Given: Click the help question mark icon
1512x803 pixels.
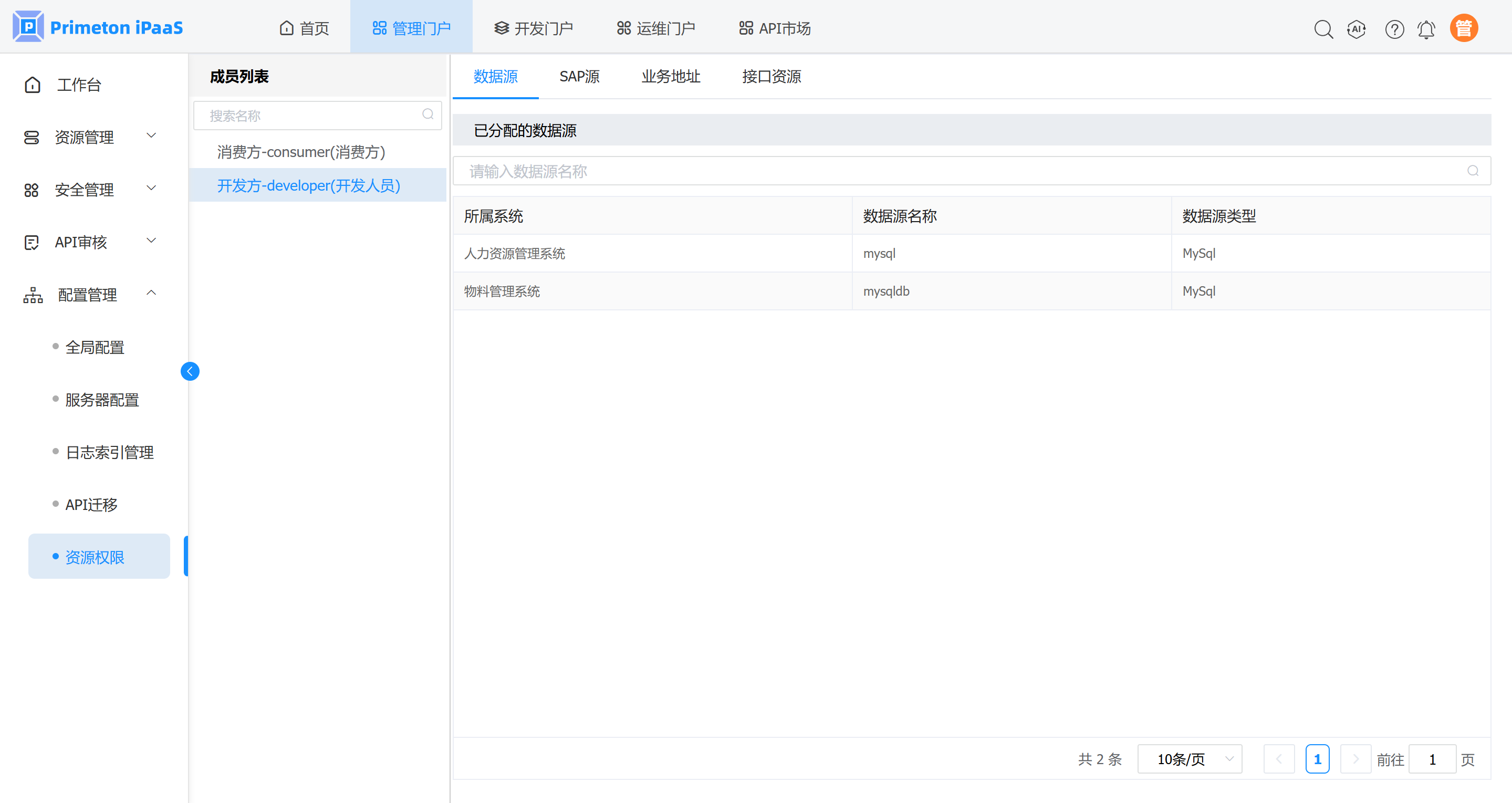Looking at the screenshot, I should pyautogui.click(x=1394, y=28).
